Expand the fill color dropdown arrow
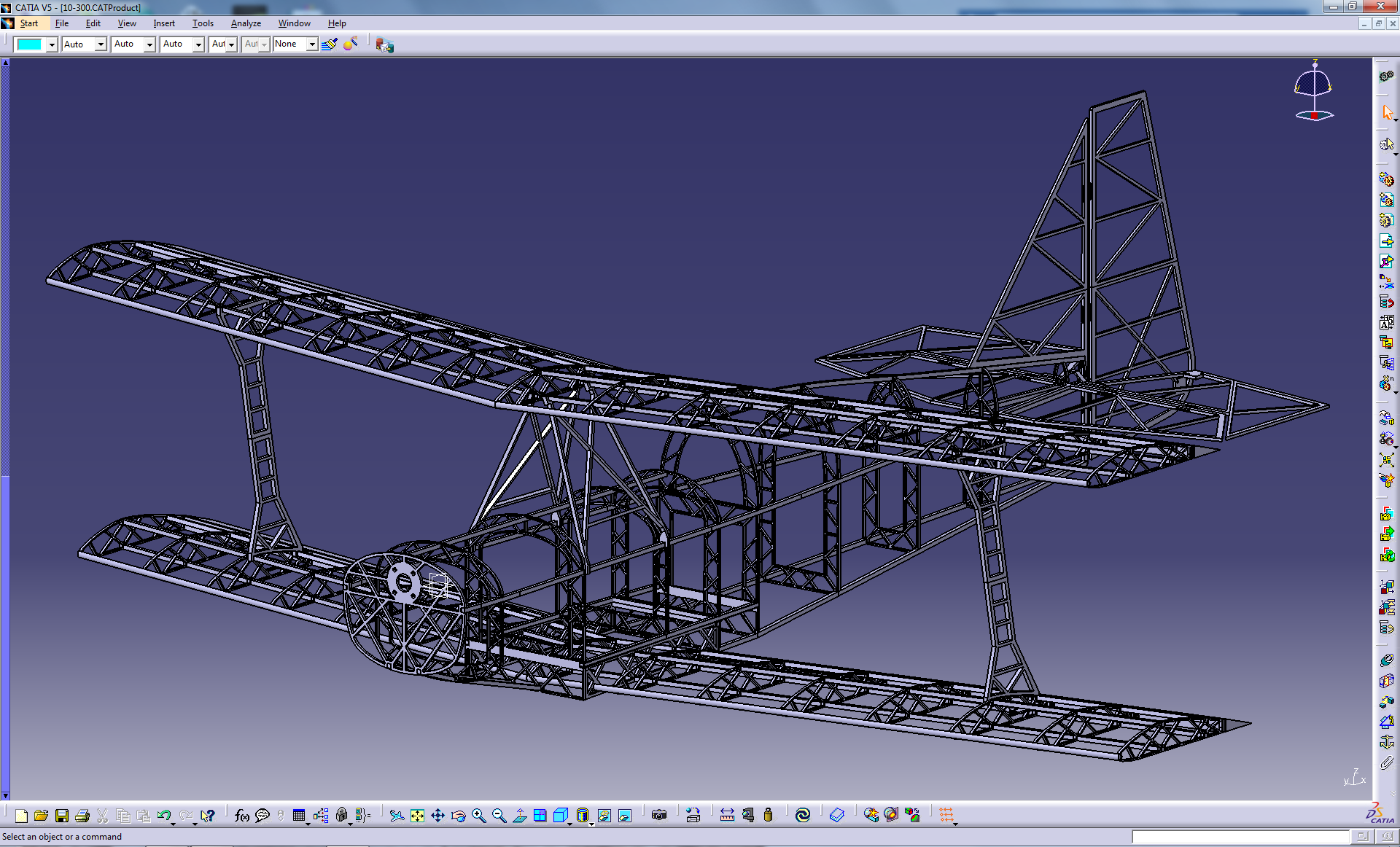The width and height of the screenshot is (1400, 847). pos(52,44)
